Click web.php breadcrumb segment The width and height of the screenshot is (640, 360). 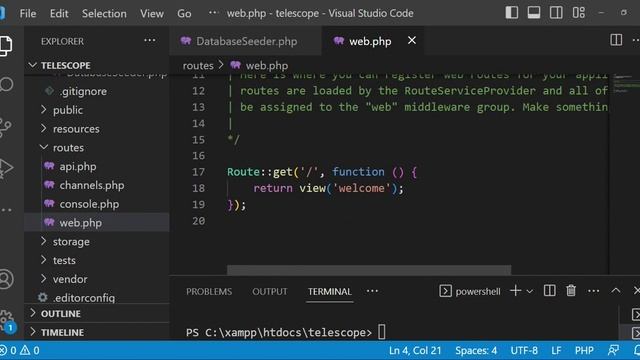[x=259, y=65]
